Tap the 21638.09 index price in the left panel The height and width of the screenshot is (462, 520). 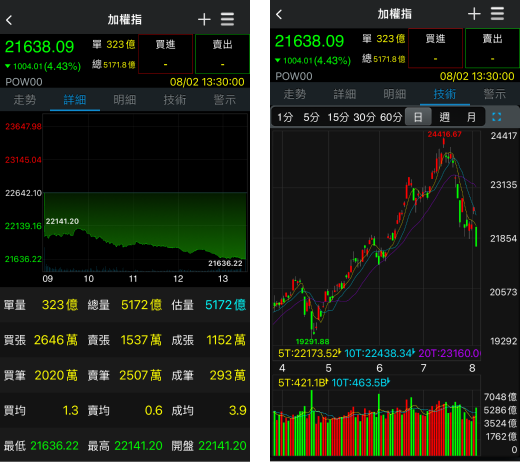[x=39, y=47]
